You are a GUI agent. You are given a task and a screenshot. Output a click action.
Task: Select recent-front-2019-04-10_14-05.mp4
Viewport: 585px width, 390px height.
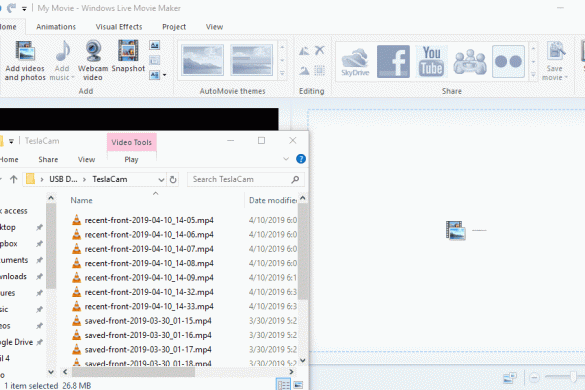coord(149,220)
